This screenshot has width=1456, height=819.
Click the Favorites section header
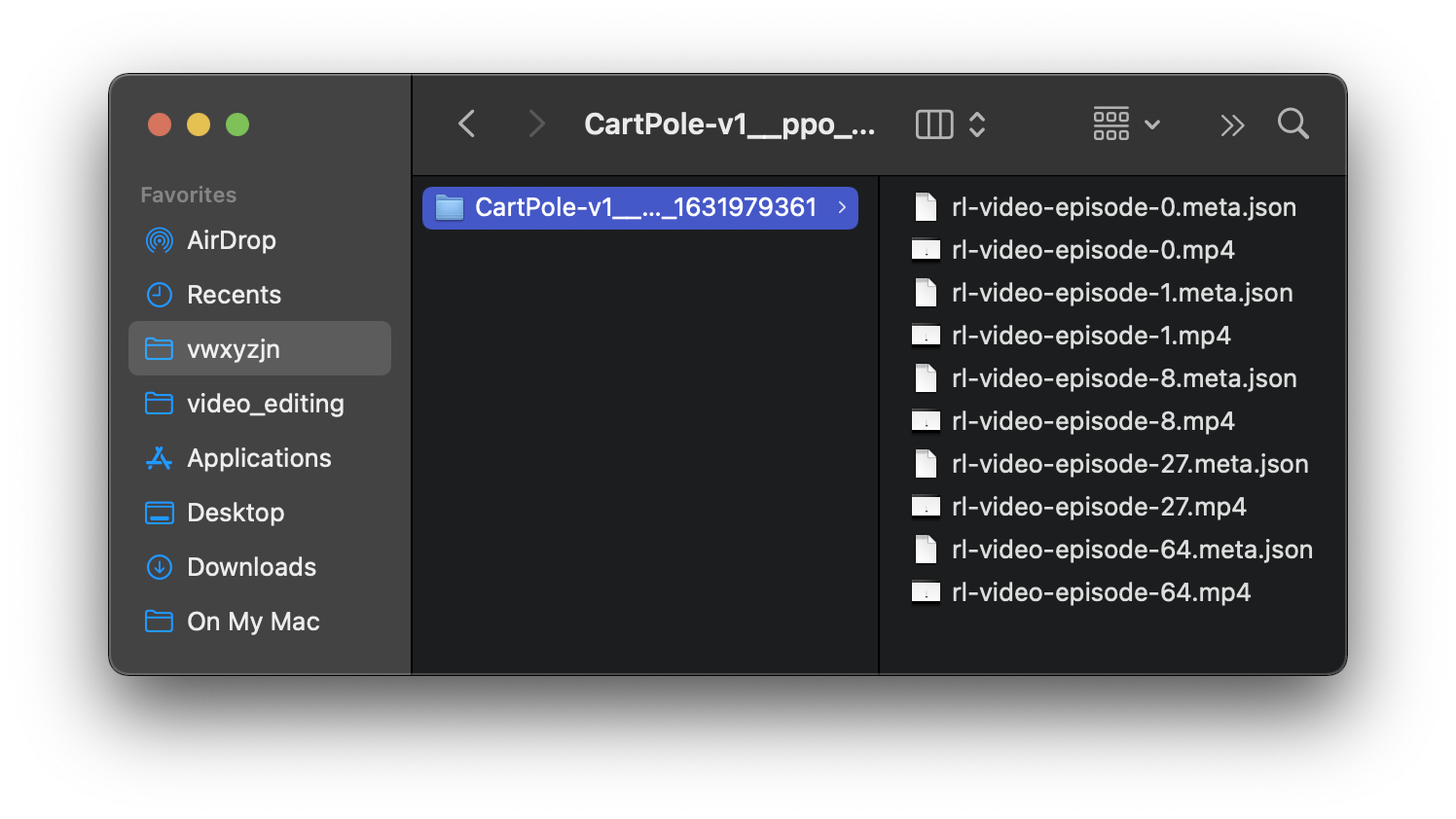coord(189,195)
